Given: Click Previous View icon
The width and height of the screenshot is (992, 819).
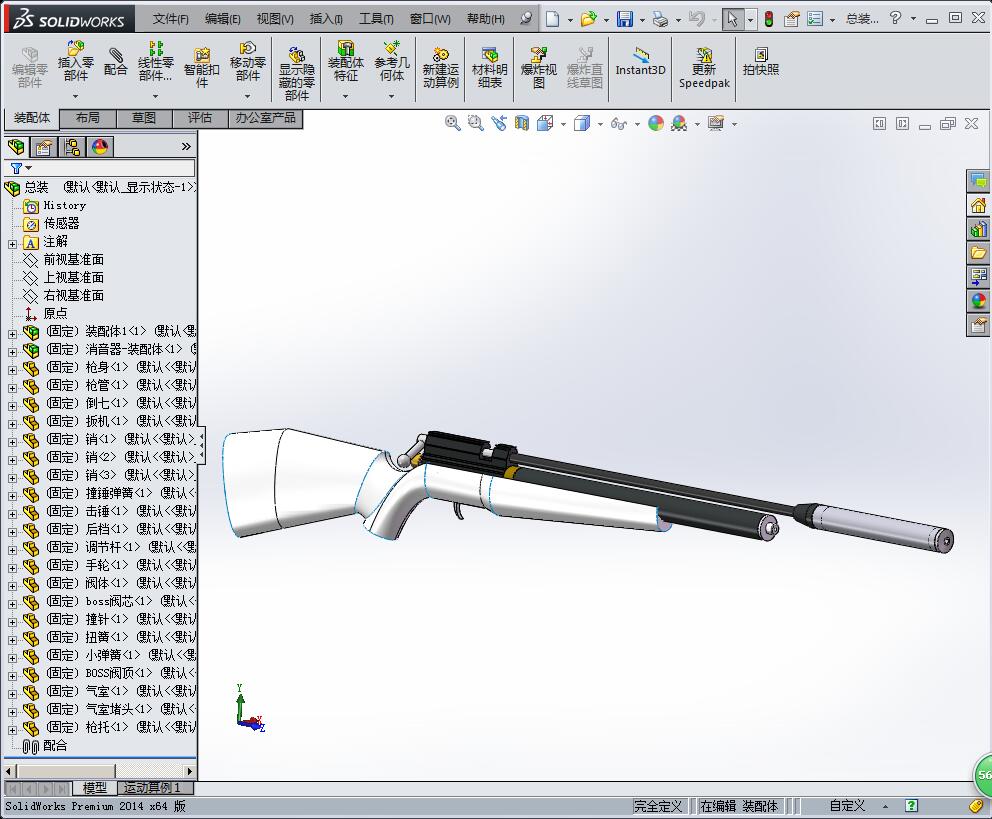Looking at the screenshot, I should [x=499, y=123].
